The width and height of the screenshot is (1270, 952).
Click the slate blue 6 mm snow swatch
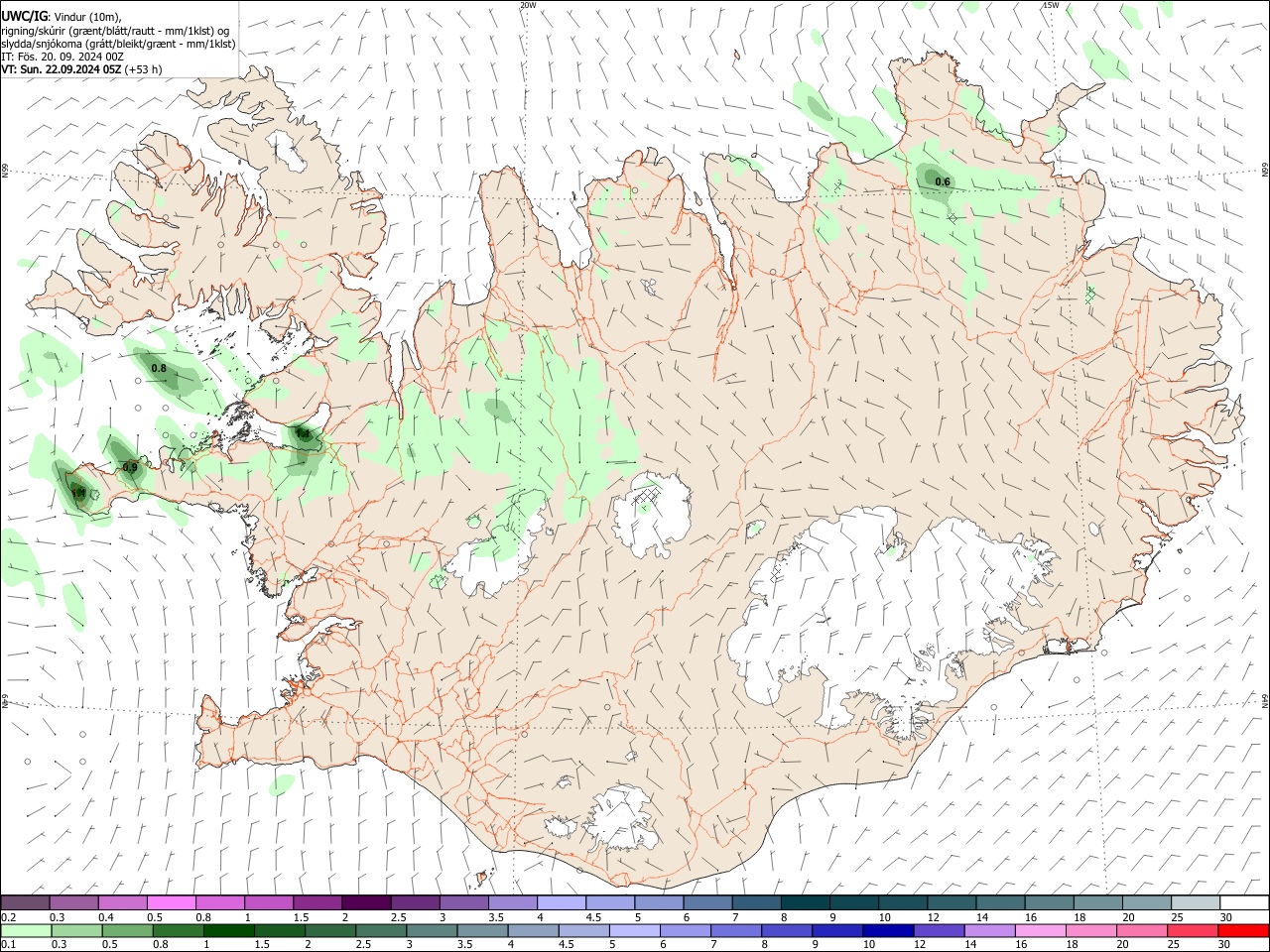[707, 902]
